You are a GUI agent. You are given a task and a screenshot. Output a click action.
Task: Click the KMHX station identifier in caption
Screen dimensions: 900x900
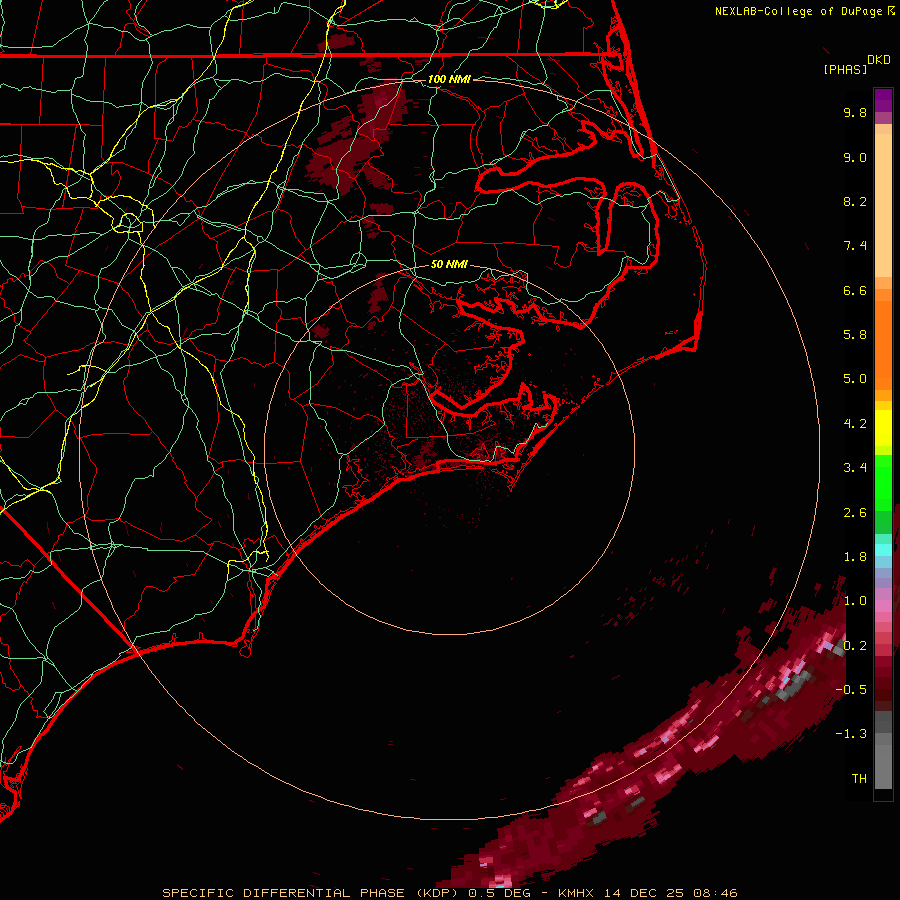click(576, 893)
